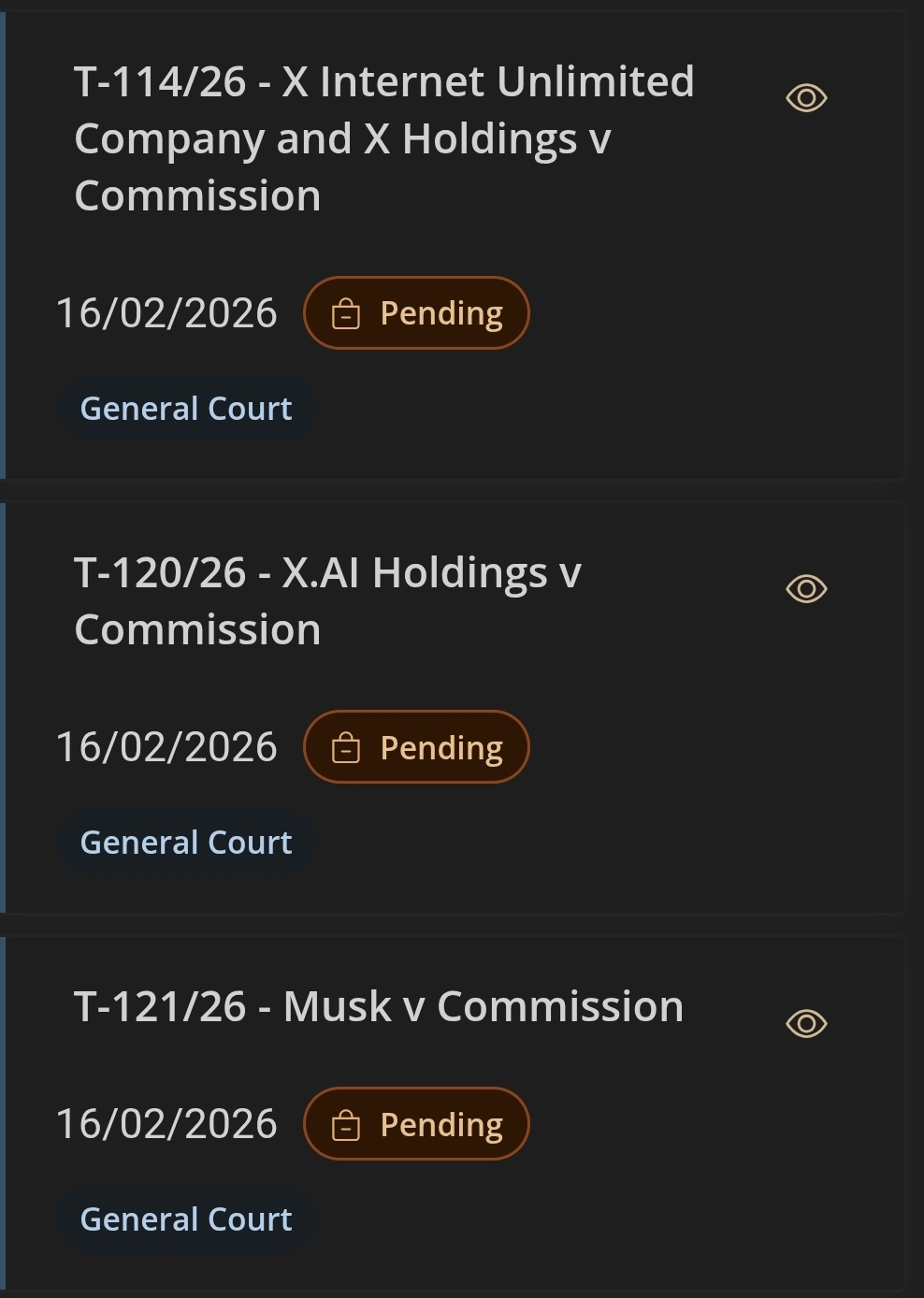Click Pending status text on X.AI Holdings case
This screenshot has height=1298, width=924.
coord(441,748)
